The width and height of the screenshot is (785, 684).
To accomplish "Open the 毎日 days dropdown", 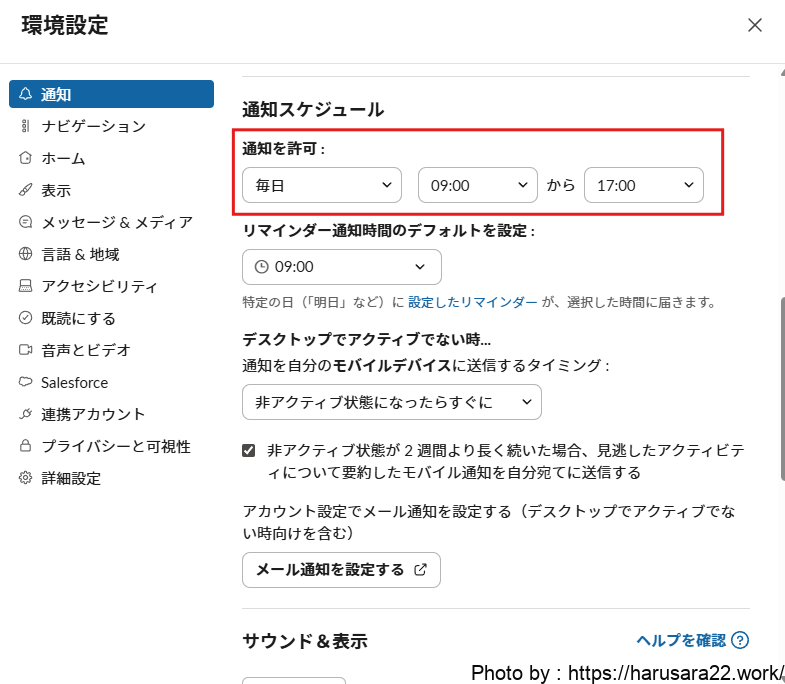I will tap(322, 185).
